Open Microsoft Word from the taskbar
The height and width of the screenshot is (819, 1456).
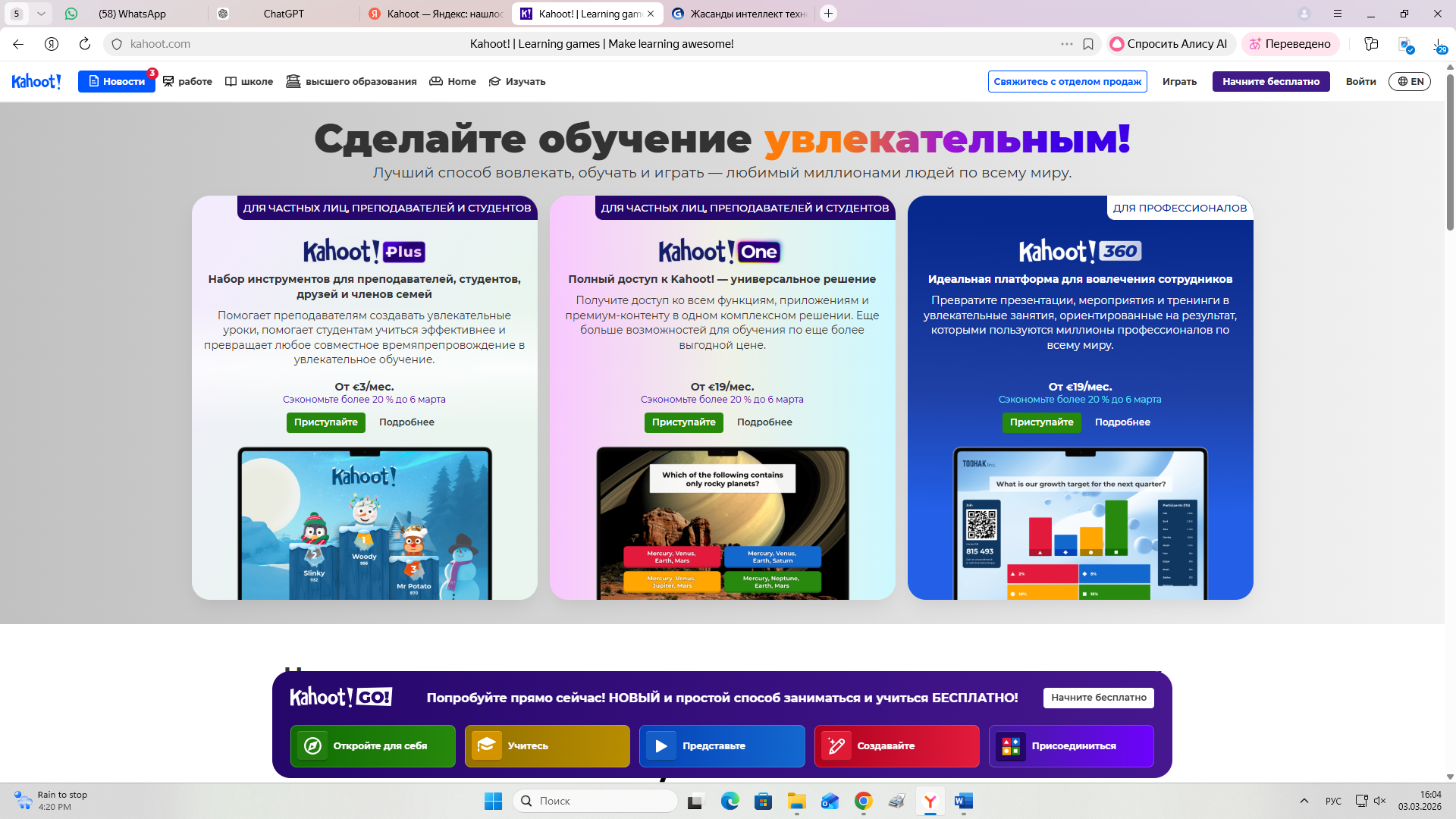[x=963, y=801]
